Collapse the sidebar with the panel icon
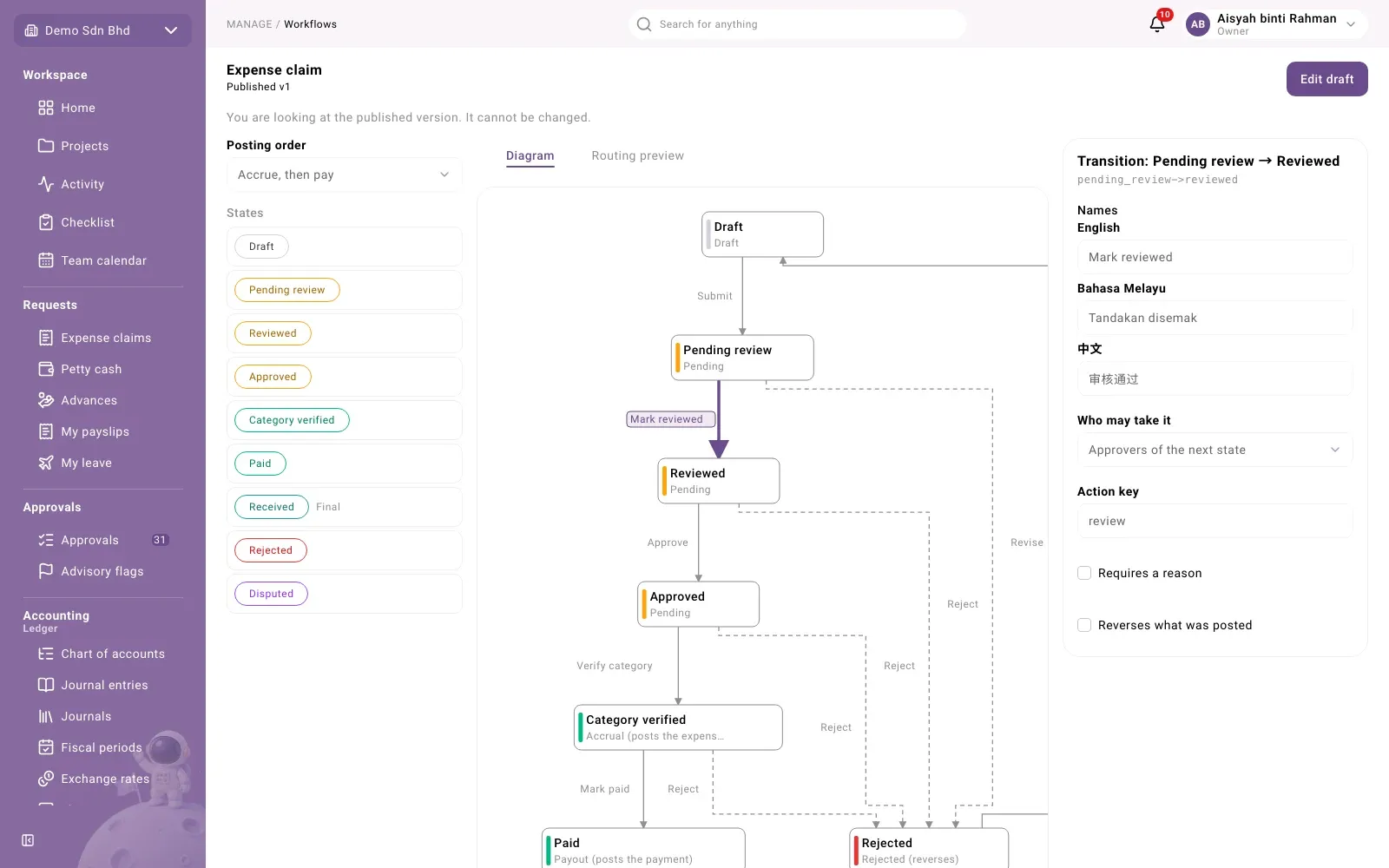This screenshot has height=868, width=1389. click(28, 840)
